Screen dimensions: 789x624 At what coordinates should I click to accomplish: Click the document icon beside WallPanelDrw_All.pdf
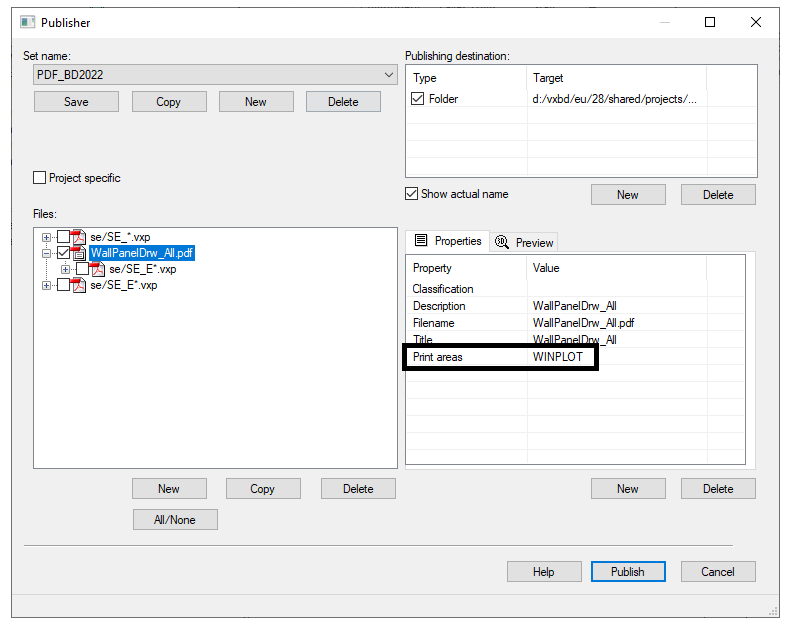pyautogui.click(x=79, y=253)
